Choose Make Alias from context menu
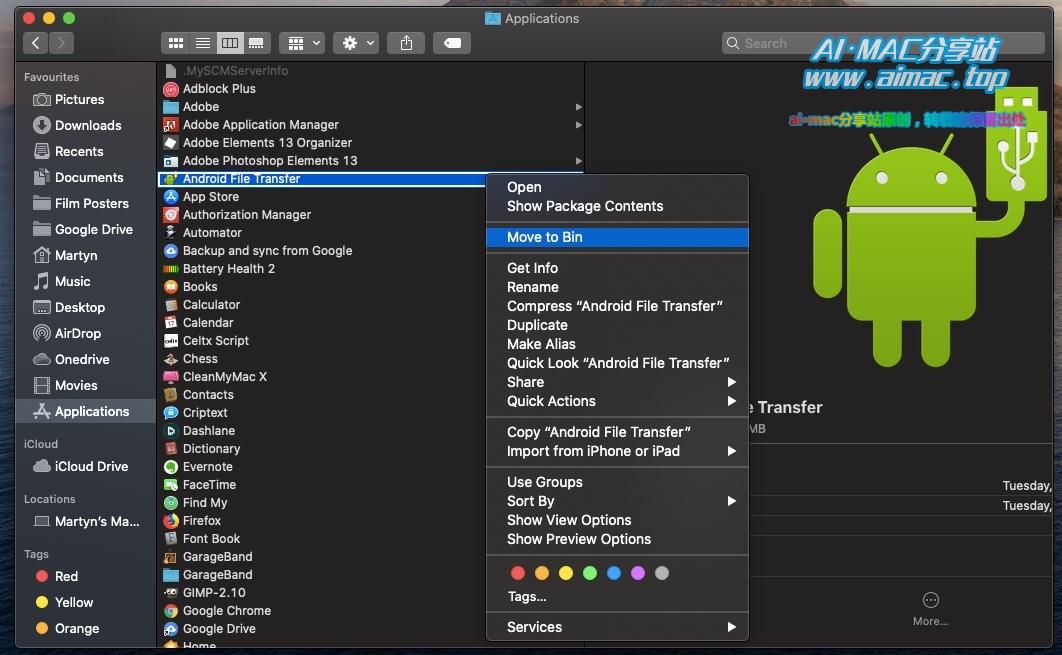Viewport: 1062px width, 655px height. coord(617,344)
